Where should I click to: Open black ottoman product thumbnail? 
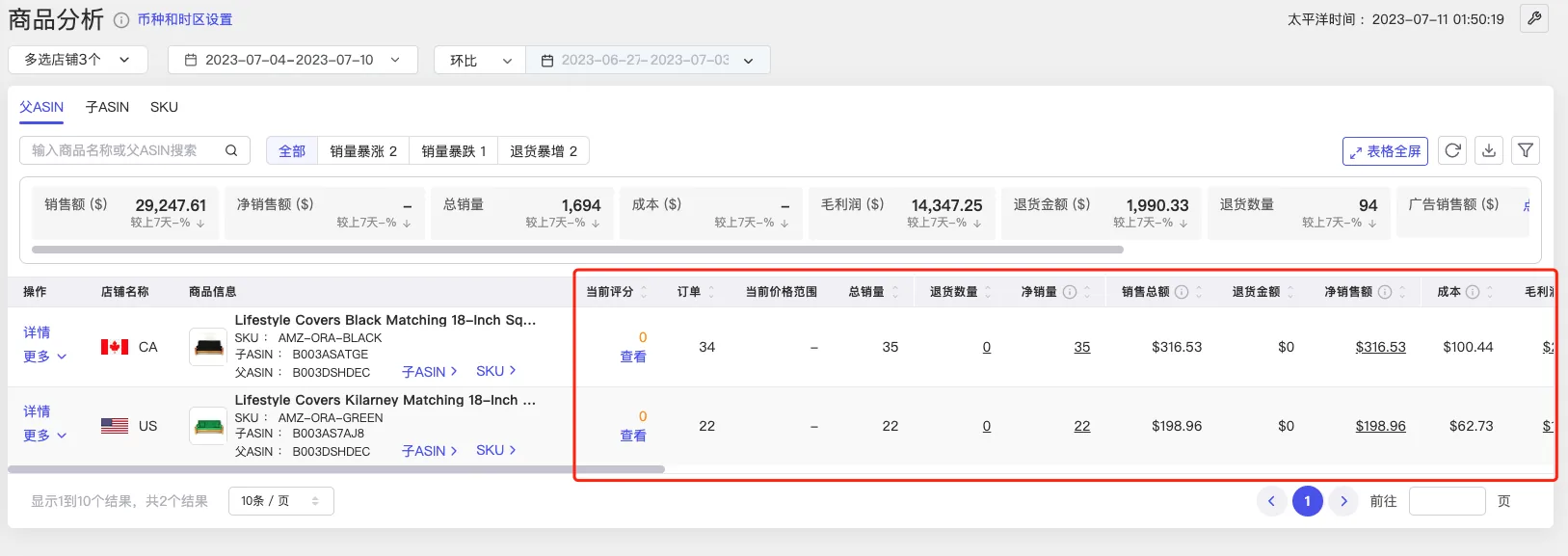[208, 347]
